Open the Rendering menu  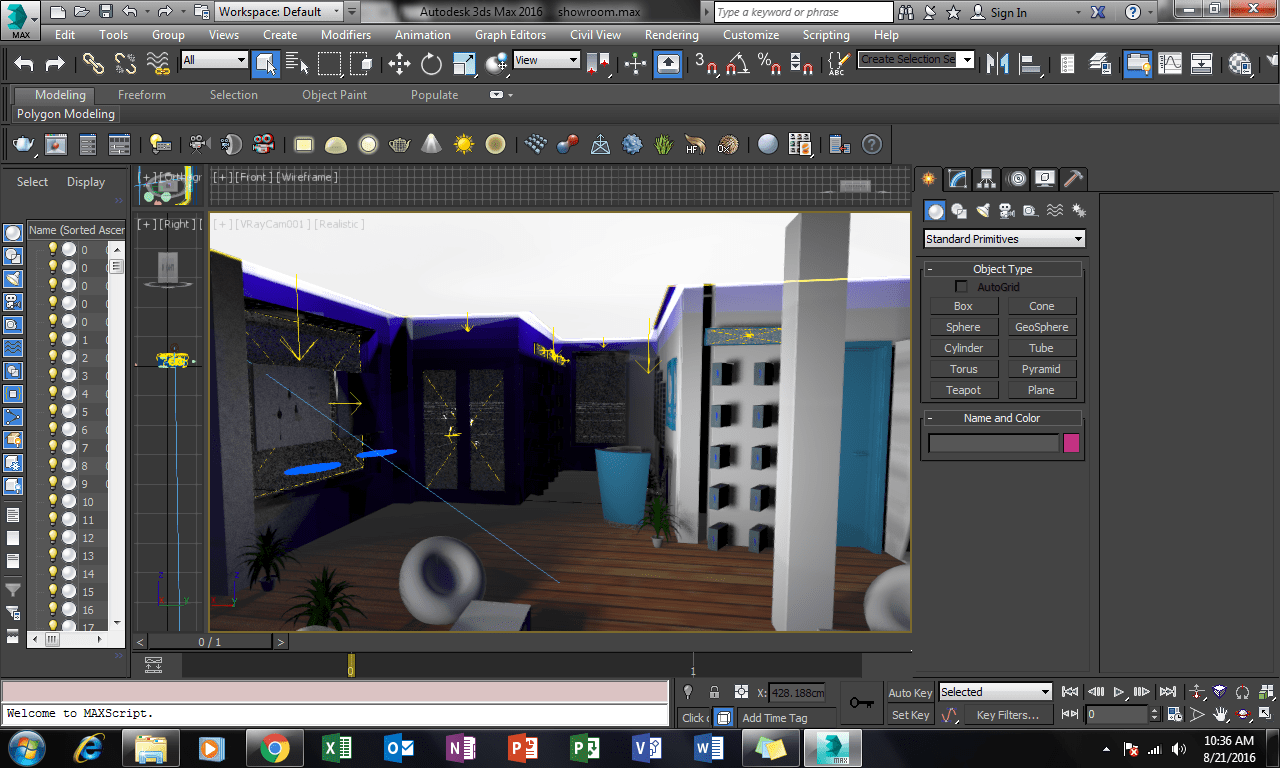pyautogui.click(x=671, y=34)
